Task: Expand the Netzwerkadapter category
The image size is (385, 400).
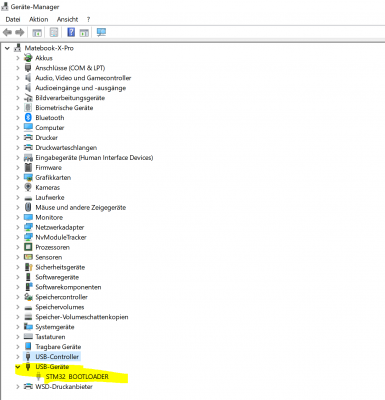Action: point(18,227)
